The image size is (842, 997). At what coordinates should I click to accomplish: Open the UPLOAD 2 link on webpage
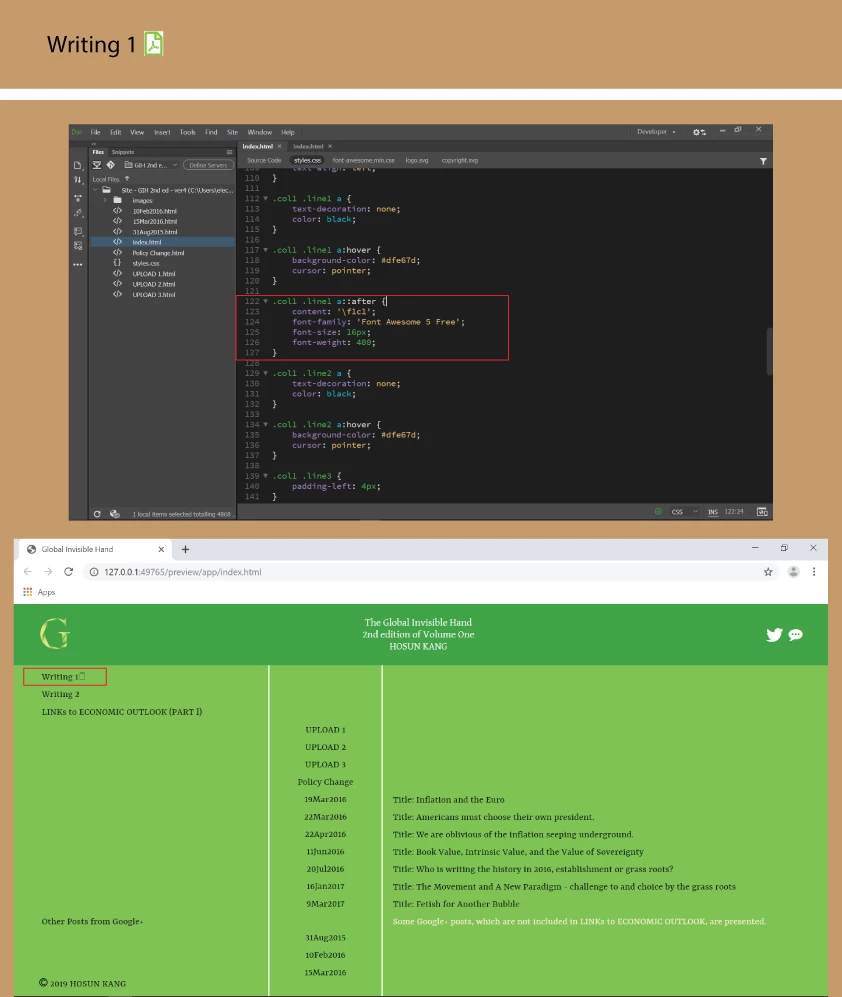(325, 747)
